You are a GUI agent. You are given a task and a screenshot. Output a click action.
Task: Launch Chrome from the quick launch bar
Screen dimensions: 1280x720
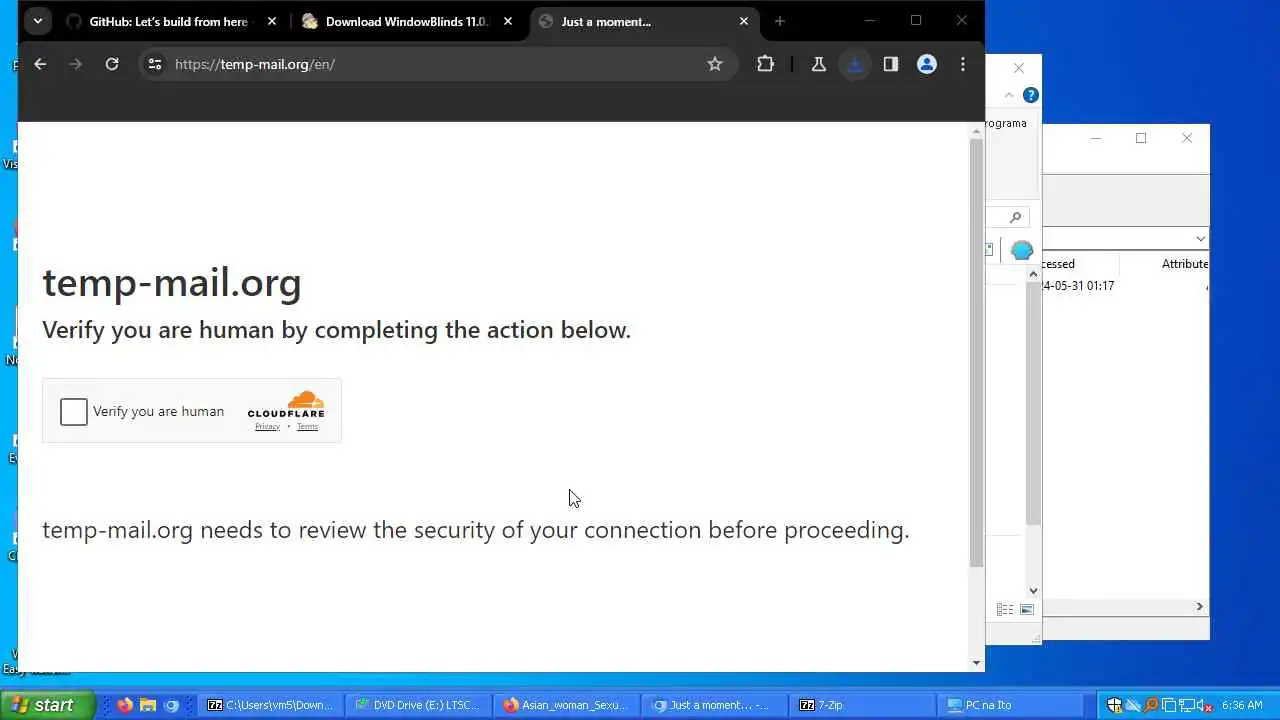(x=171, y=705)
